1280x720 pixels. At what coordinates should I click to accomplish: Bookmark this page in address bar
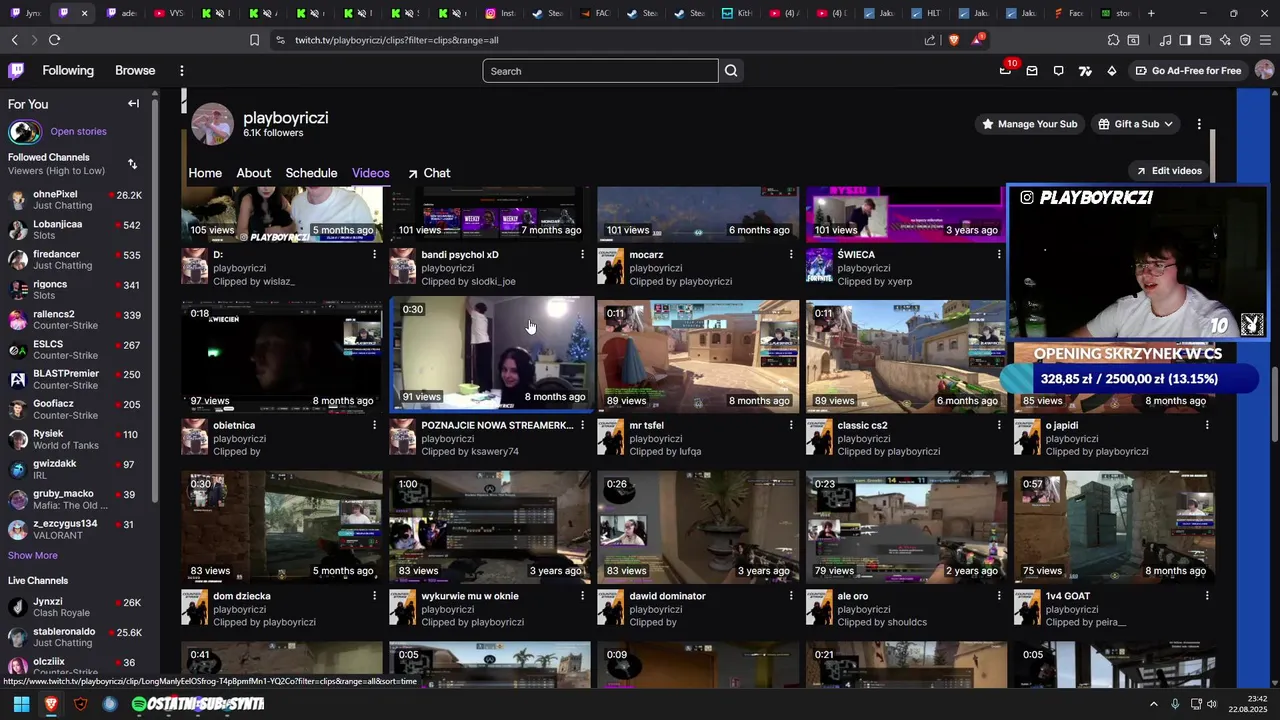click(x=254, y=40)
